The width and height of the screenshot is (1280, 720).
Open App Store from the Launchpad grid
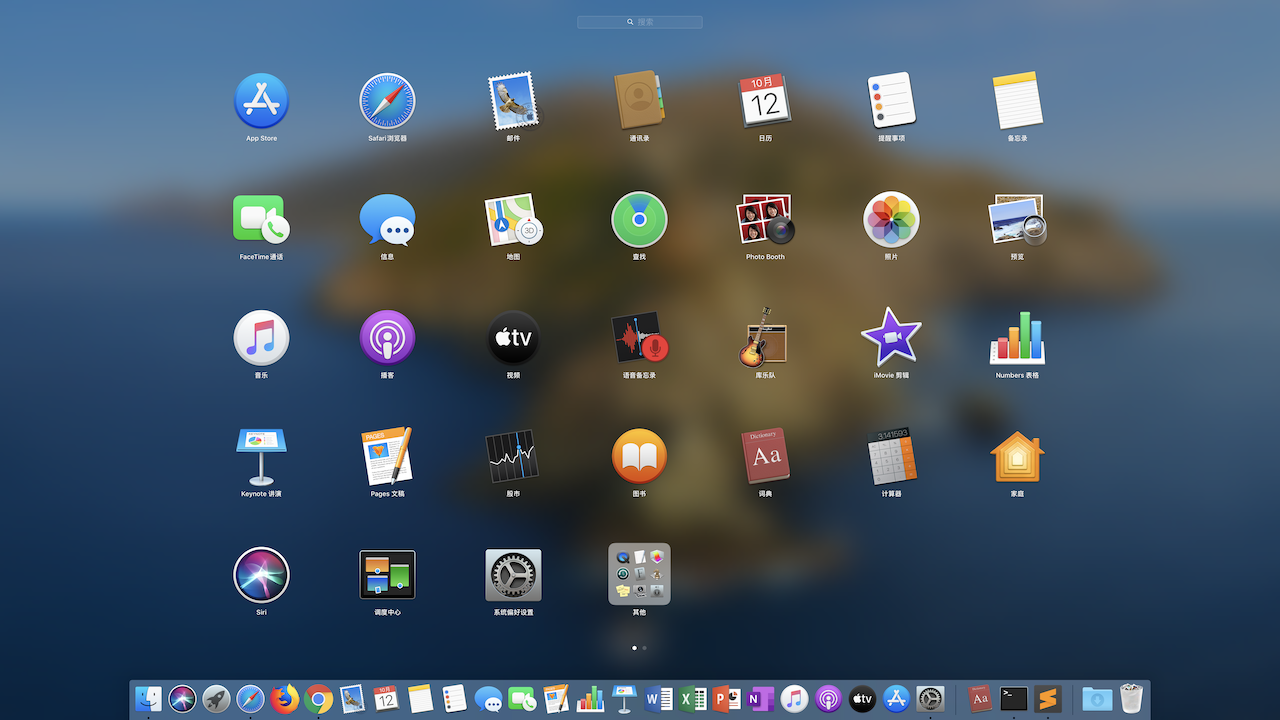tap(261, 100)
